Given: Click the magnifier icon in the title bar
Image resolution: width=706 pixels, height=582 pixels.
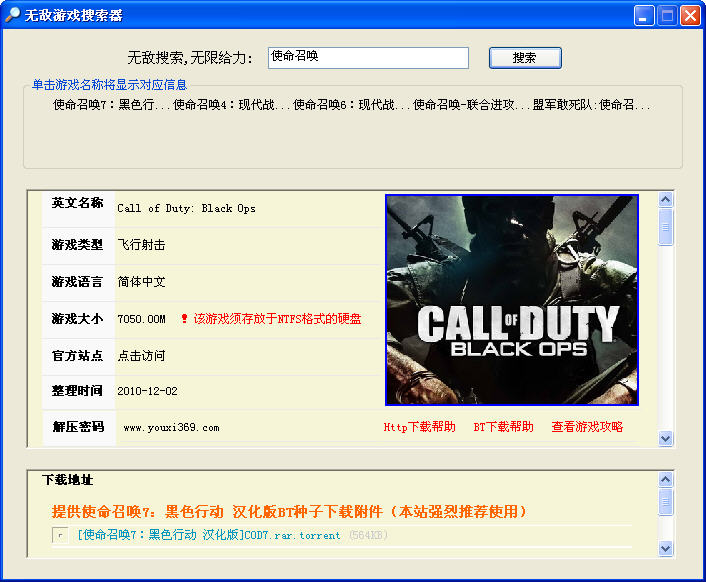Looking at the screenshot, I should [12, 15].
